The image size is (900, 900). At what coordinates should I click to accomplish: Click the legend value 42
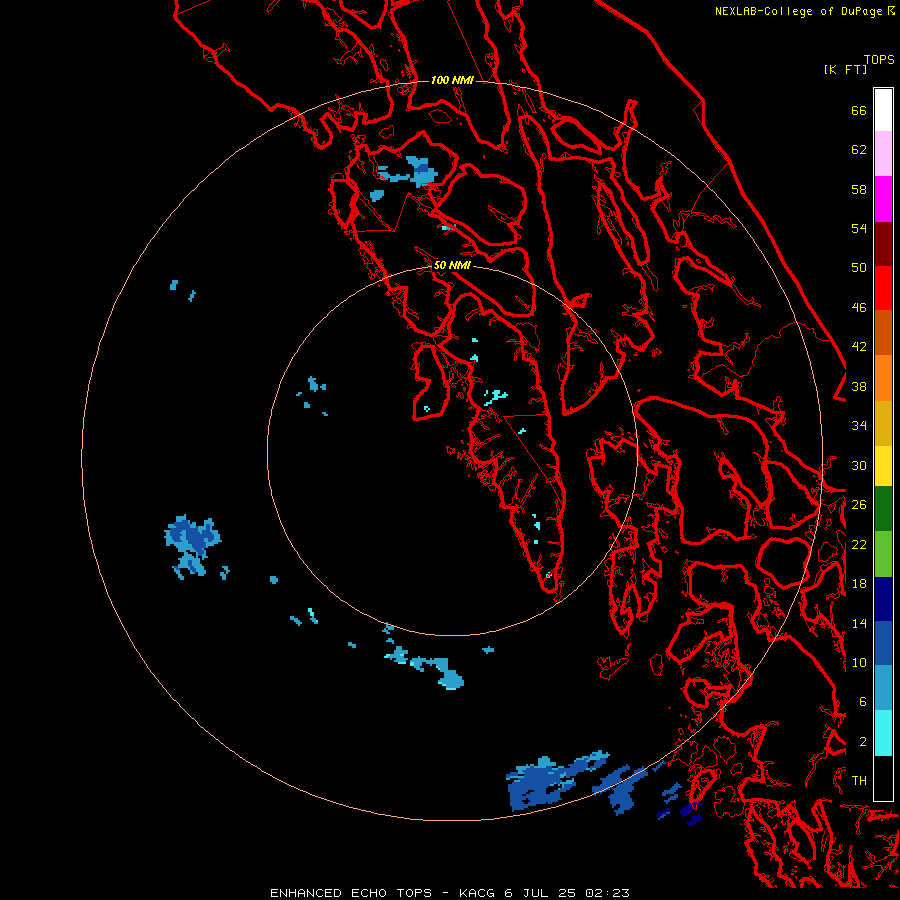coord(859,347)
